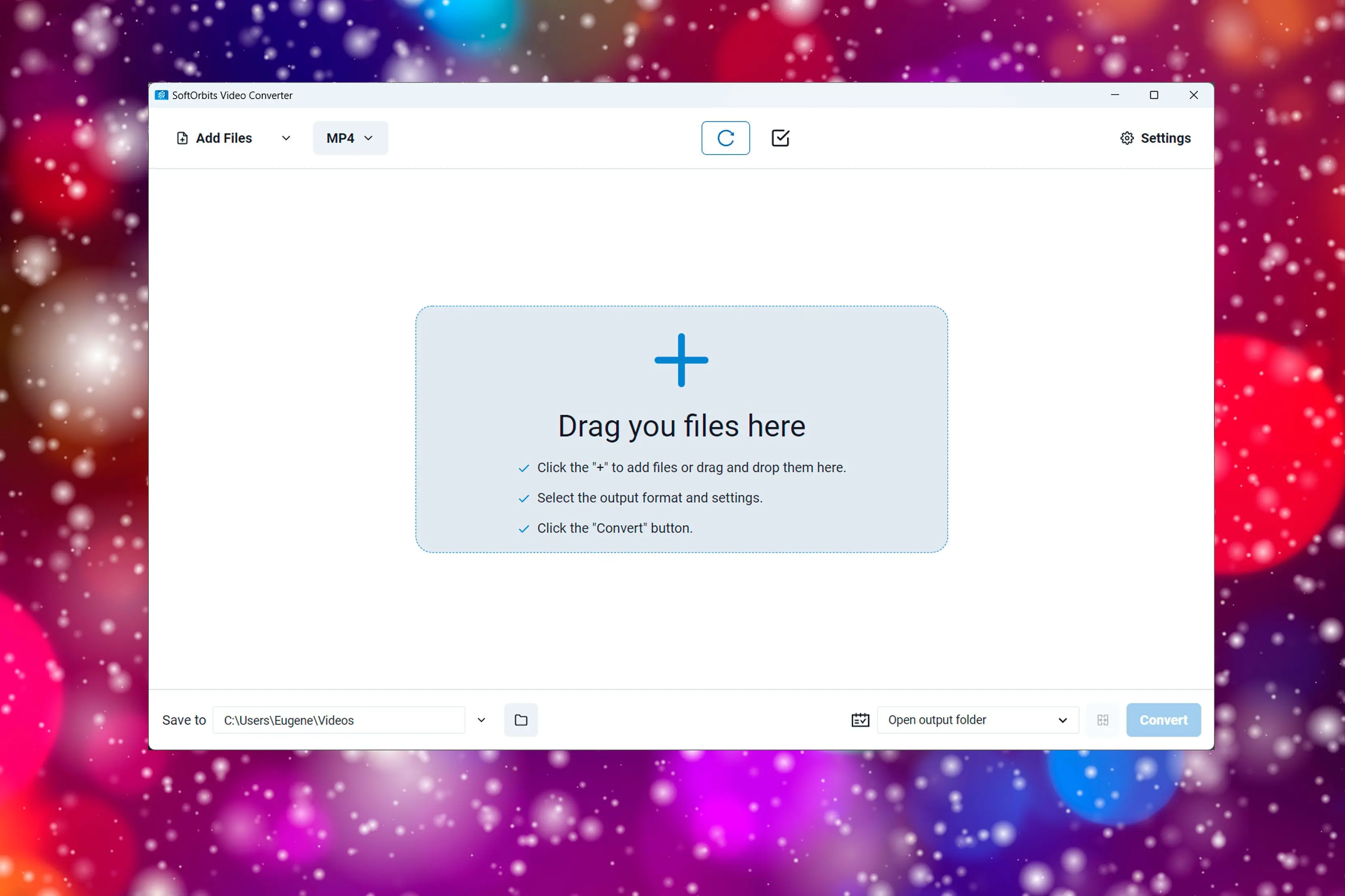Toggle the task/checklist icon in toolbar

click(780, 138)
